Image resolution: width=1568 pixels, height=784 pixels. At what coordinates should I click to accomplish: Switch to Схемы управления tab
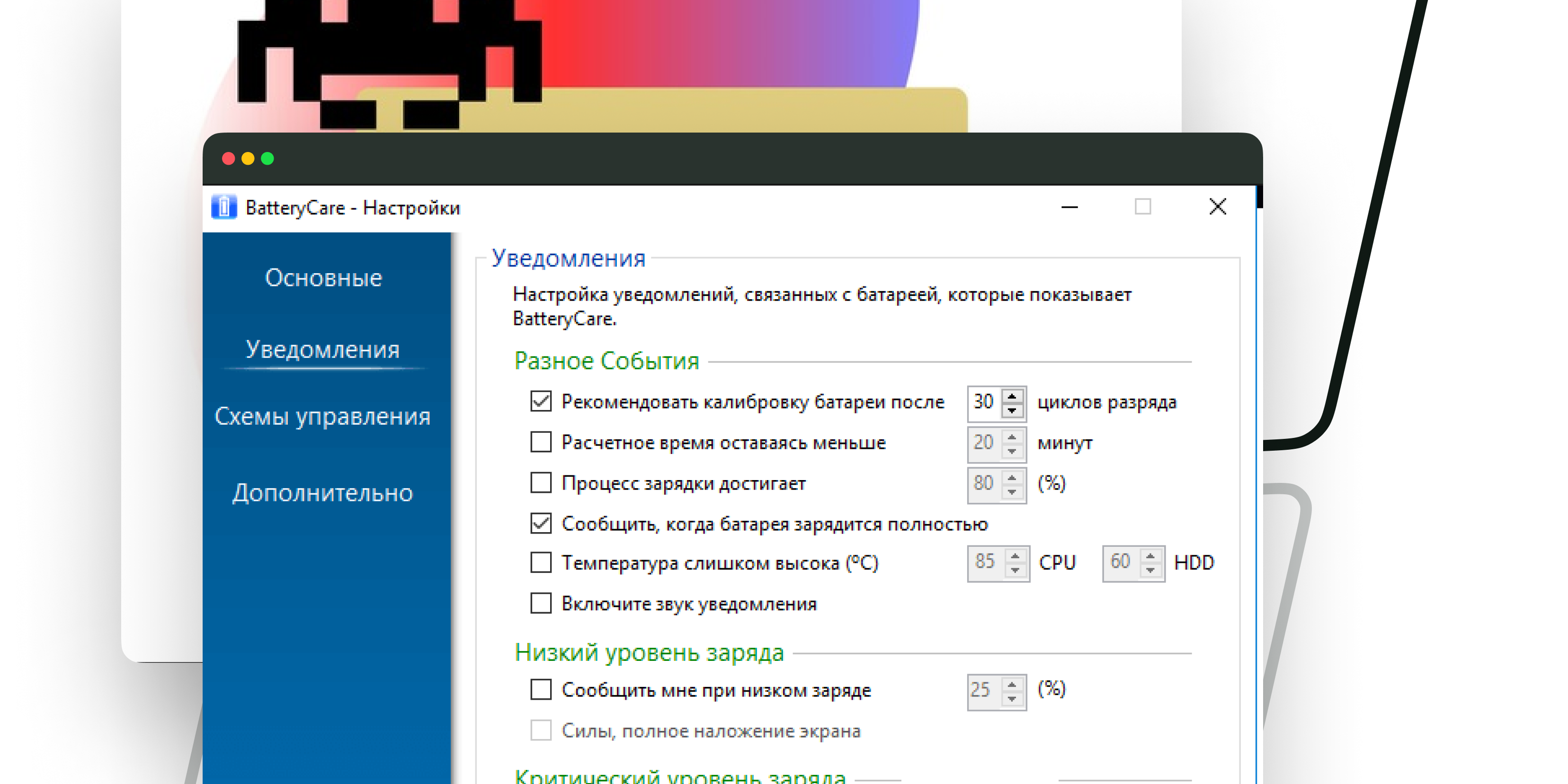coord(322,417)
